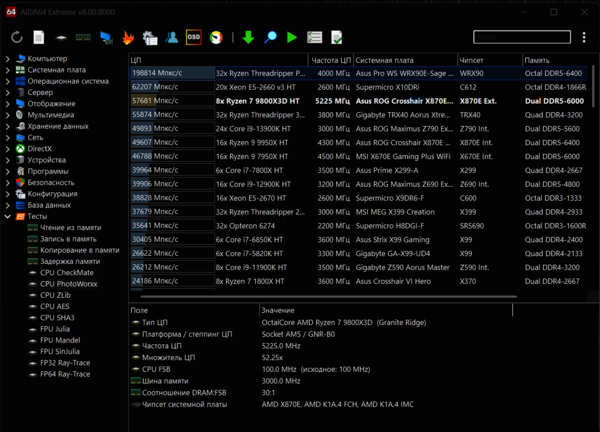This screenshot has width=600, height=432.
Task: Open the results list toolbar icon
Action: (x=315, y=37)
